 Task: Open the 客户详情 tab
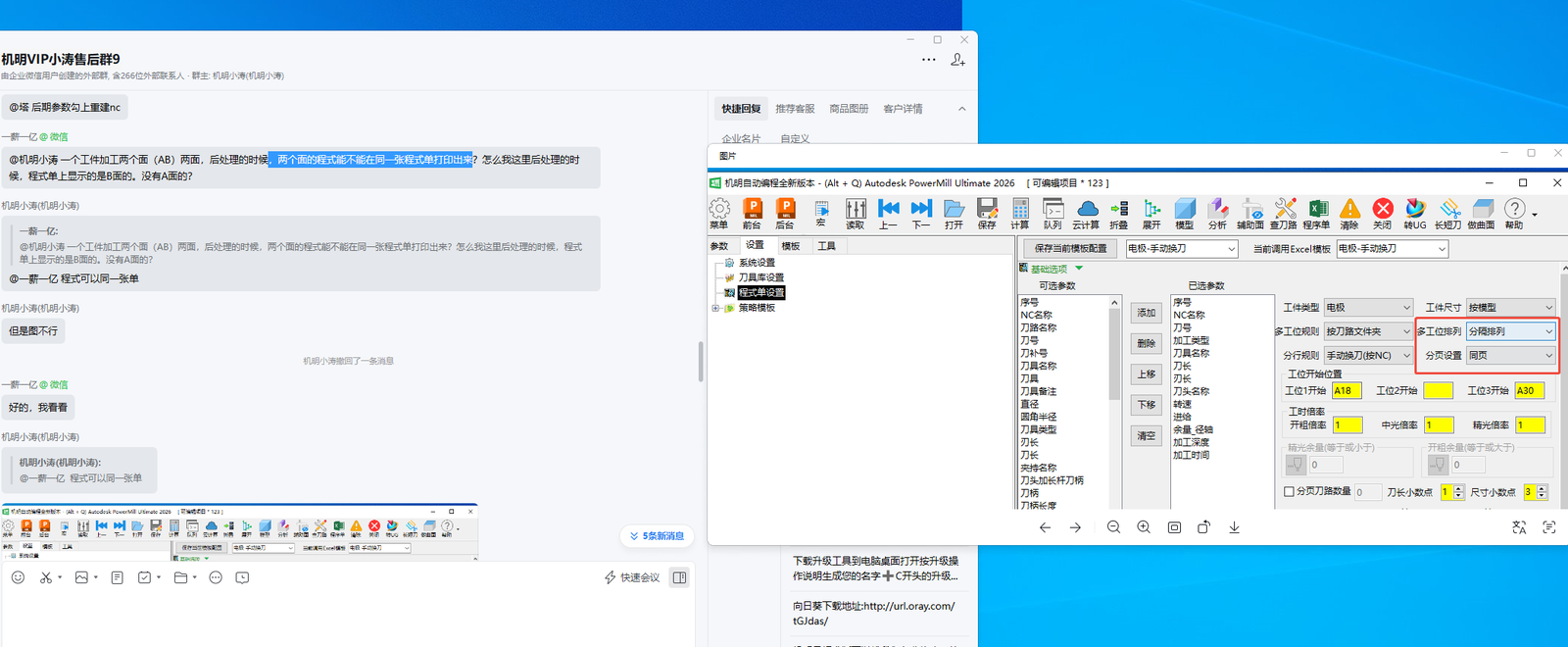point(903,109)
